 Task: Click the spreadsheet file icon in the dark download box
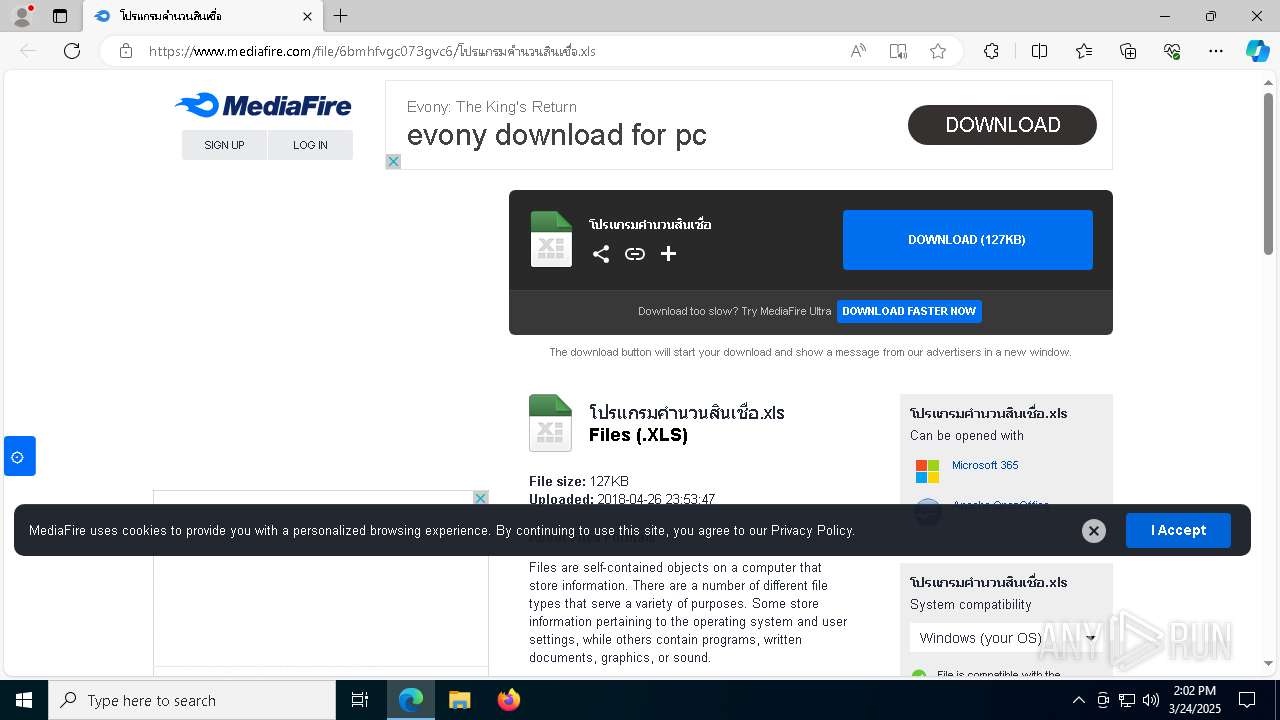(x=551, y=239)
